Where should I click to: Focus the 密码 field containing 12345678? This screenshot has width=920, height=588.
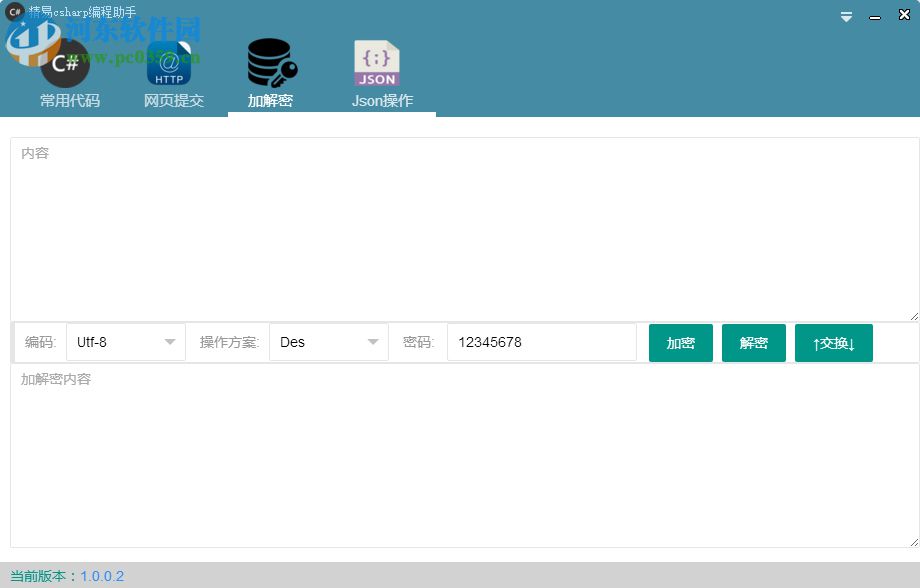point(542,342)
